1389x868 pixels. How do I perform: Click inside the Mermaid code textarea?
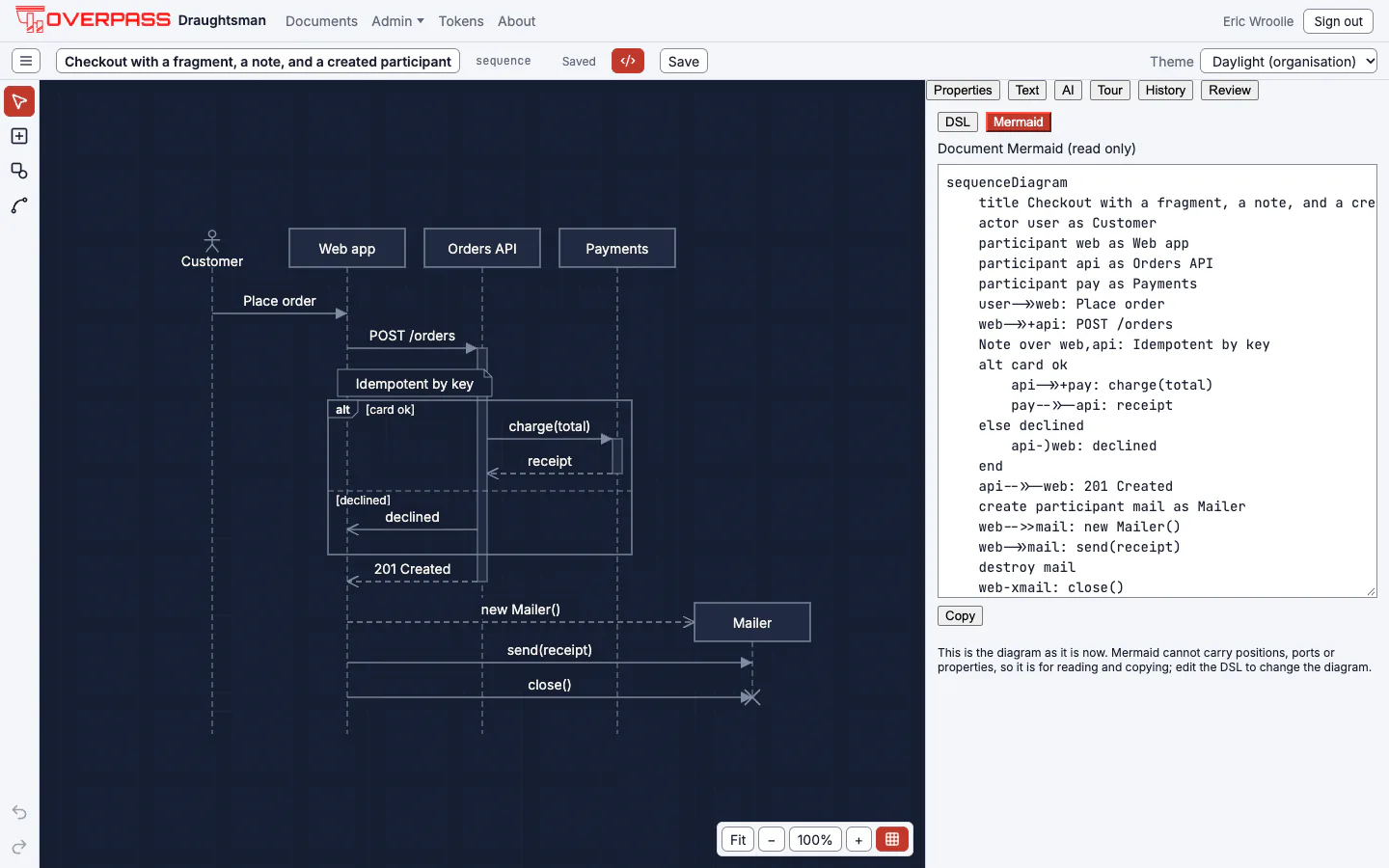pyautogui.click(x=1157, y=381)
